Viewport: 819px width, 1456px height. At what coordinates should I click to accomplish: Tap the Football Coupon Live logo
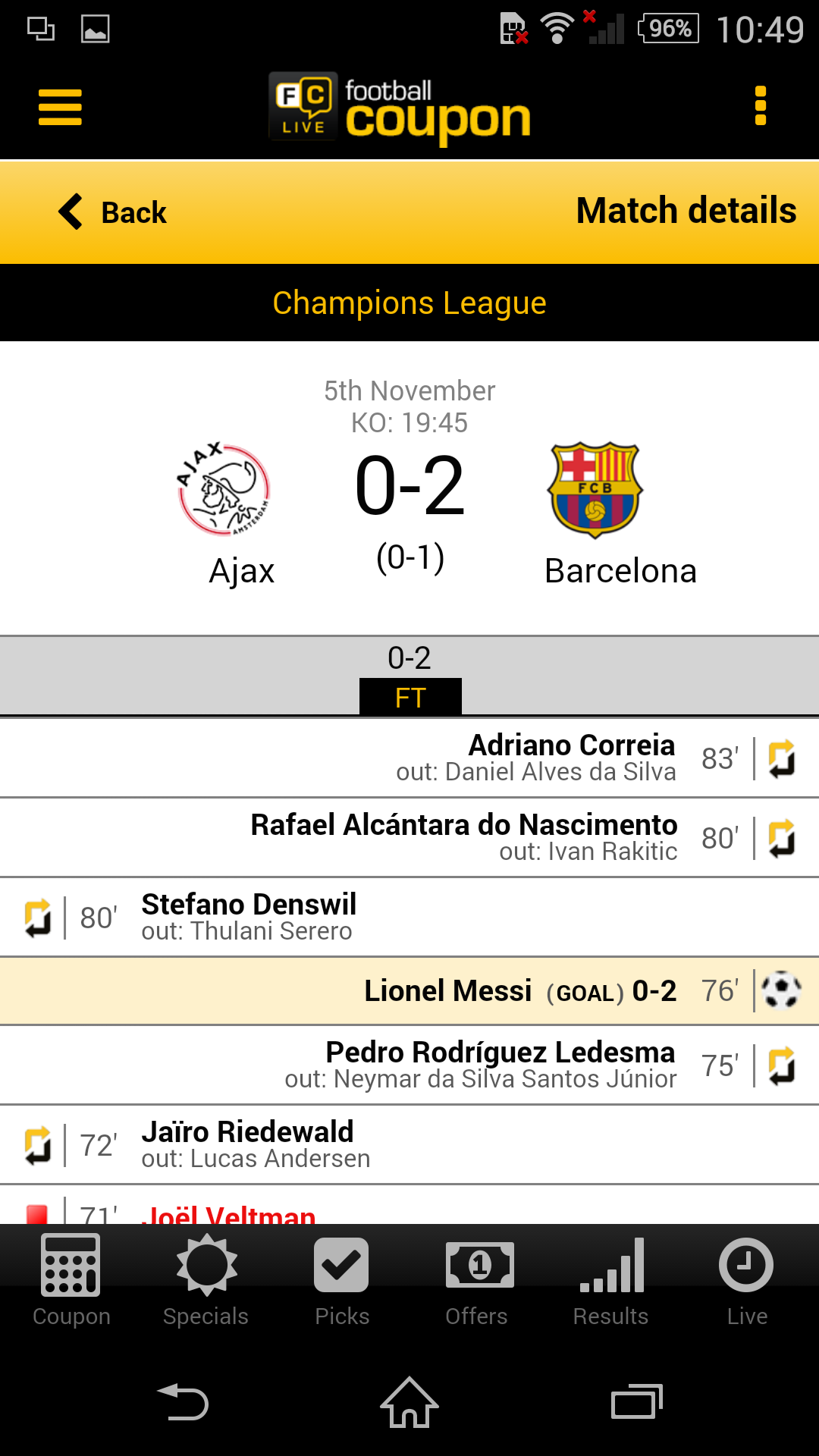(400, 108)
